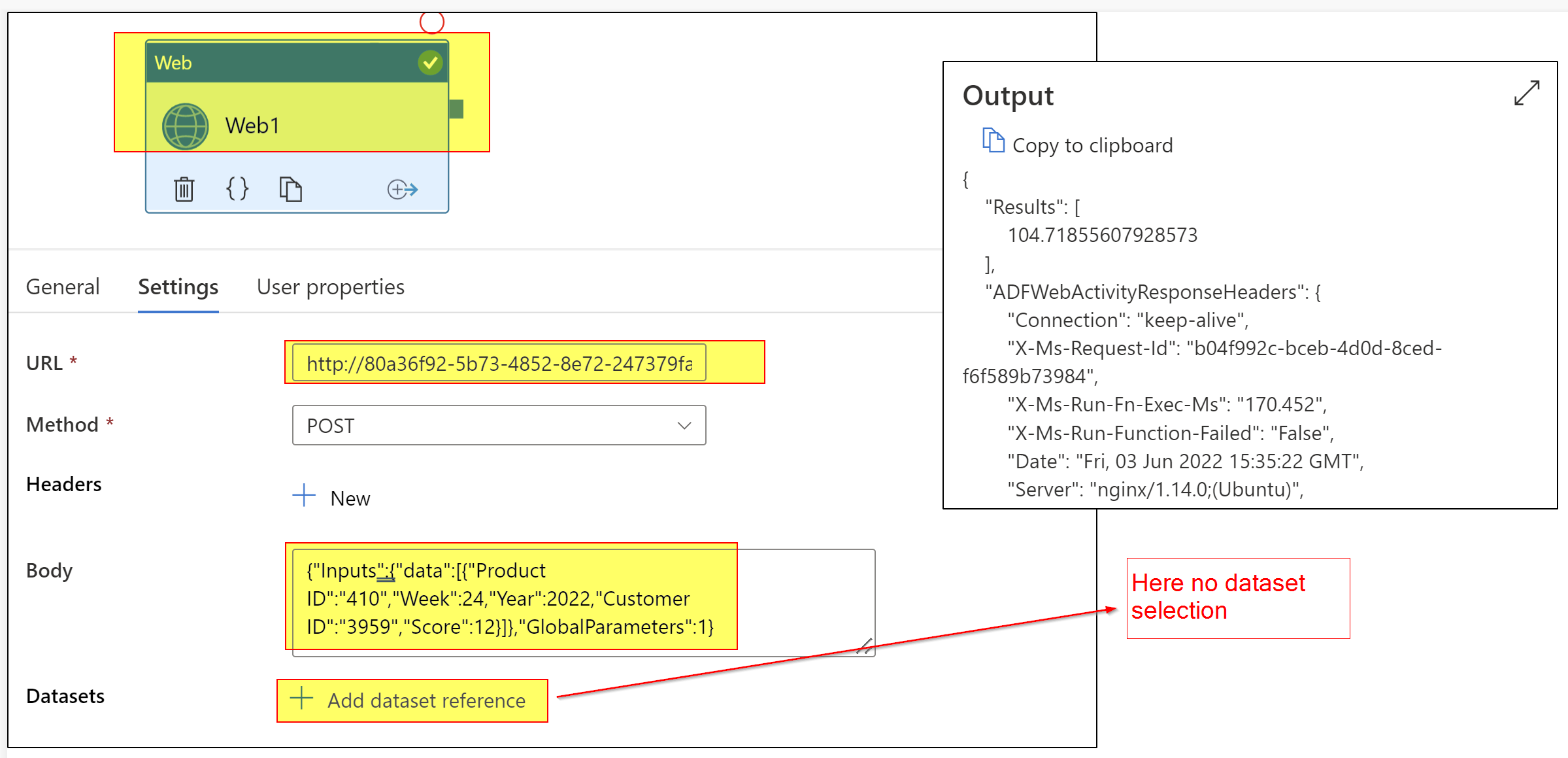Image resolution: width=1568 pixels, height=758 pixels.
Task: Click the "X-Ms-Run-Function-Failed" line in Output
Action: 1171,433
